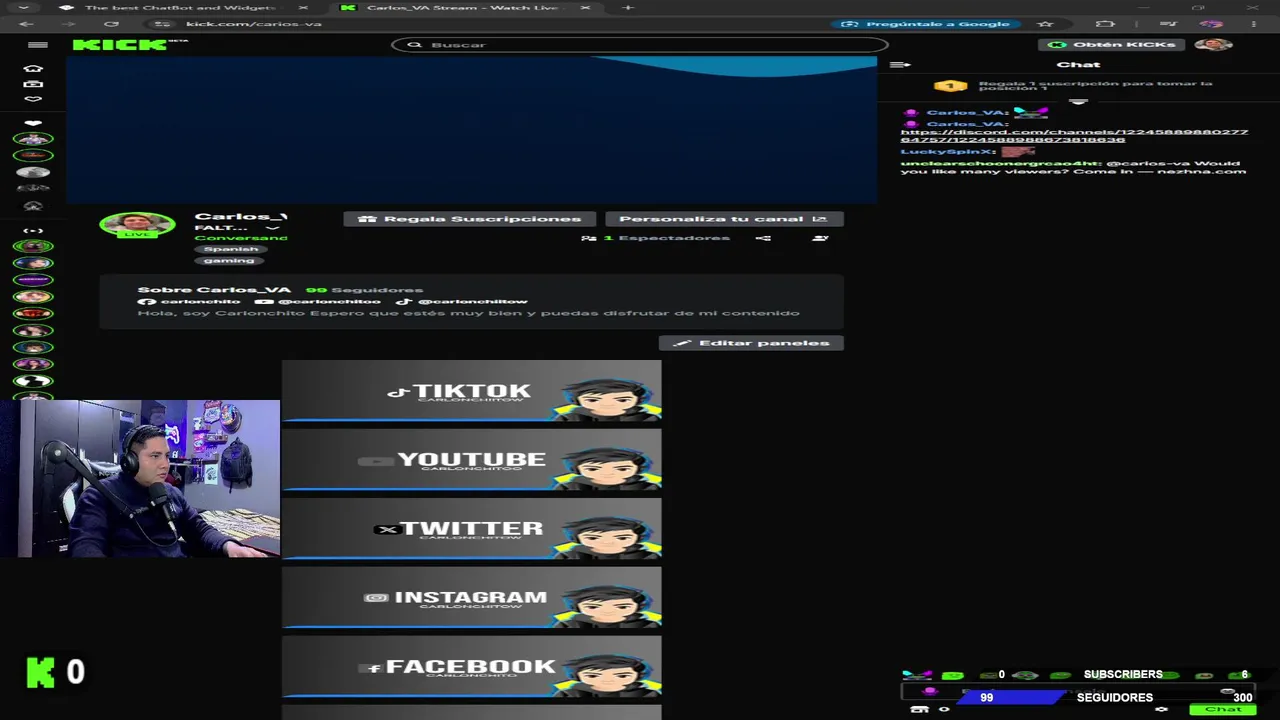Click the Home icon in left sidebar
The height and width of the screenshot is (720, 1280).
pos(33,68)
